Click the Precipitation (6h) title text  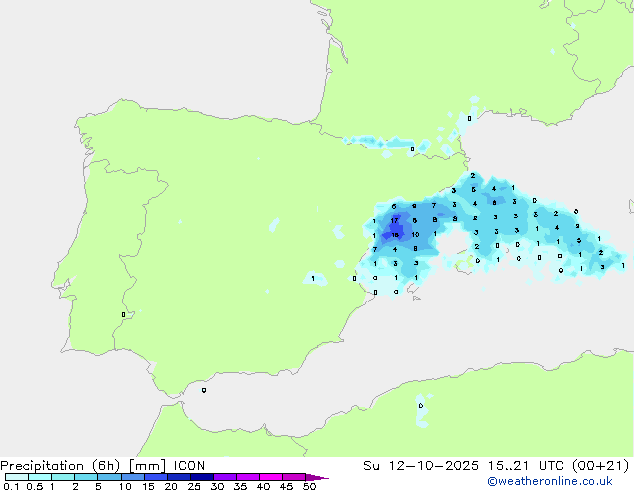[x=60, y=466]
